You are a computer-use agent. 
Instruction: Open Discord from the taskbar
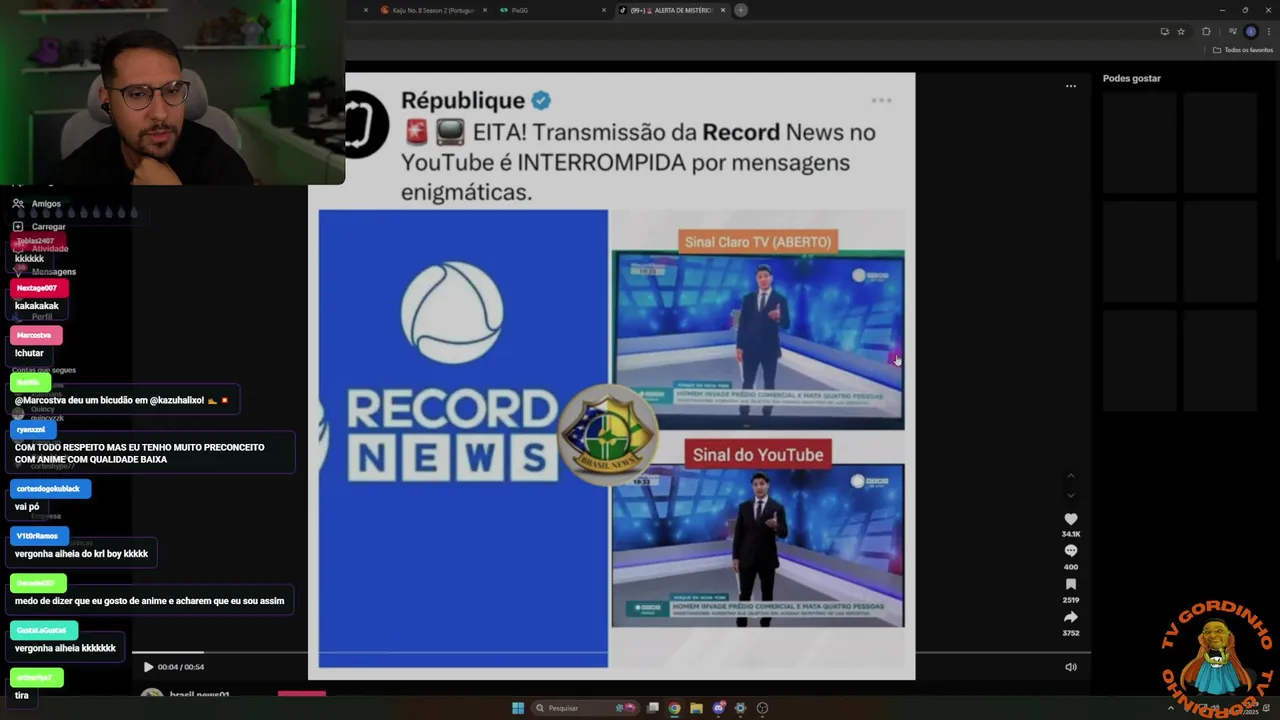tap(719, 708)
